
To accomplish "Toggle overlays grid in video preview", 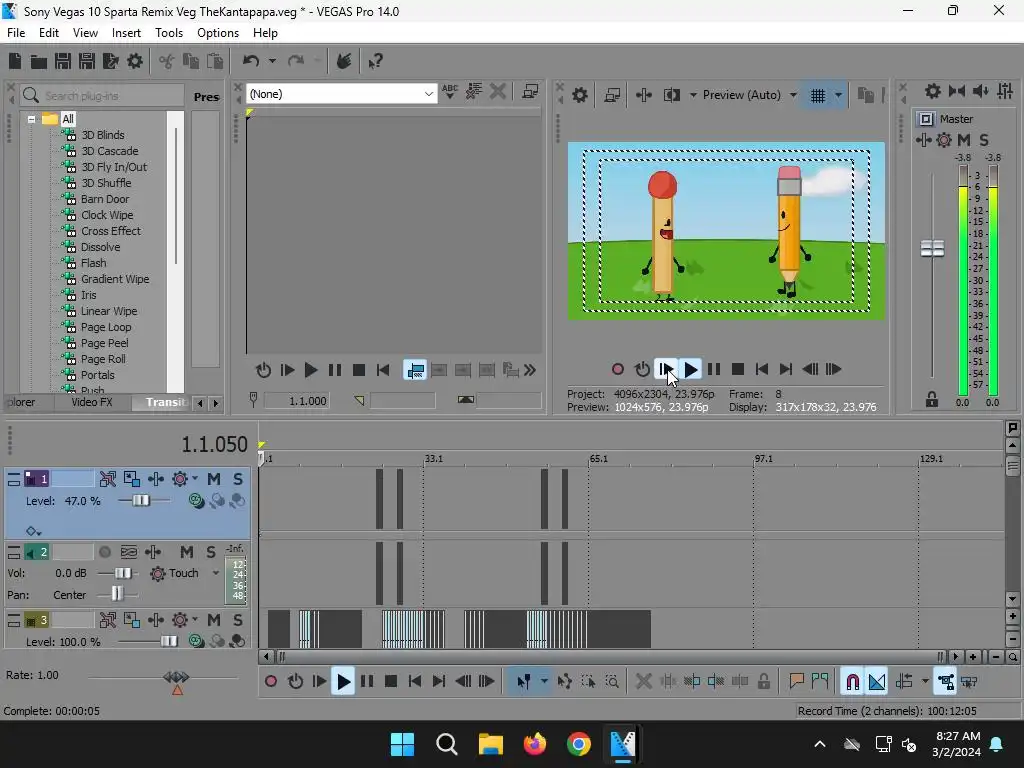I will pos(818,95).
